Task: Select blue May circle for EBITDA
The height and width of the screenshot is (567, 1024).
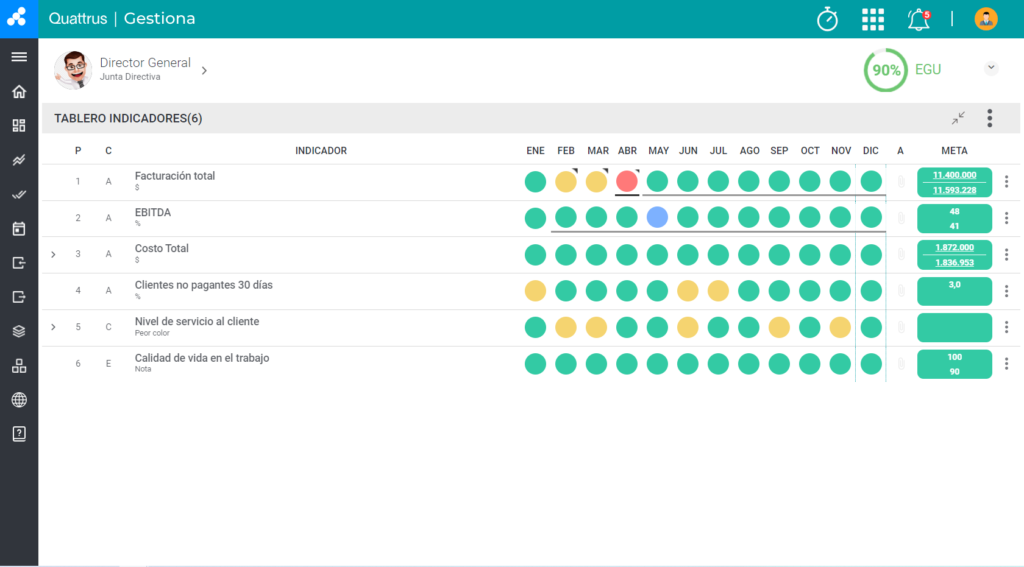Action: pos(657,218)
